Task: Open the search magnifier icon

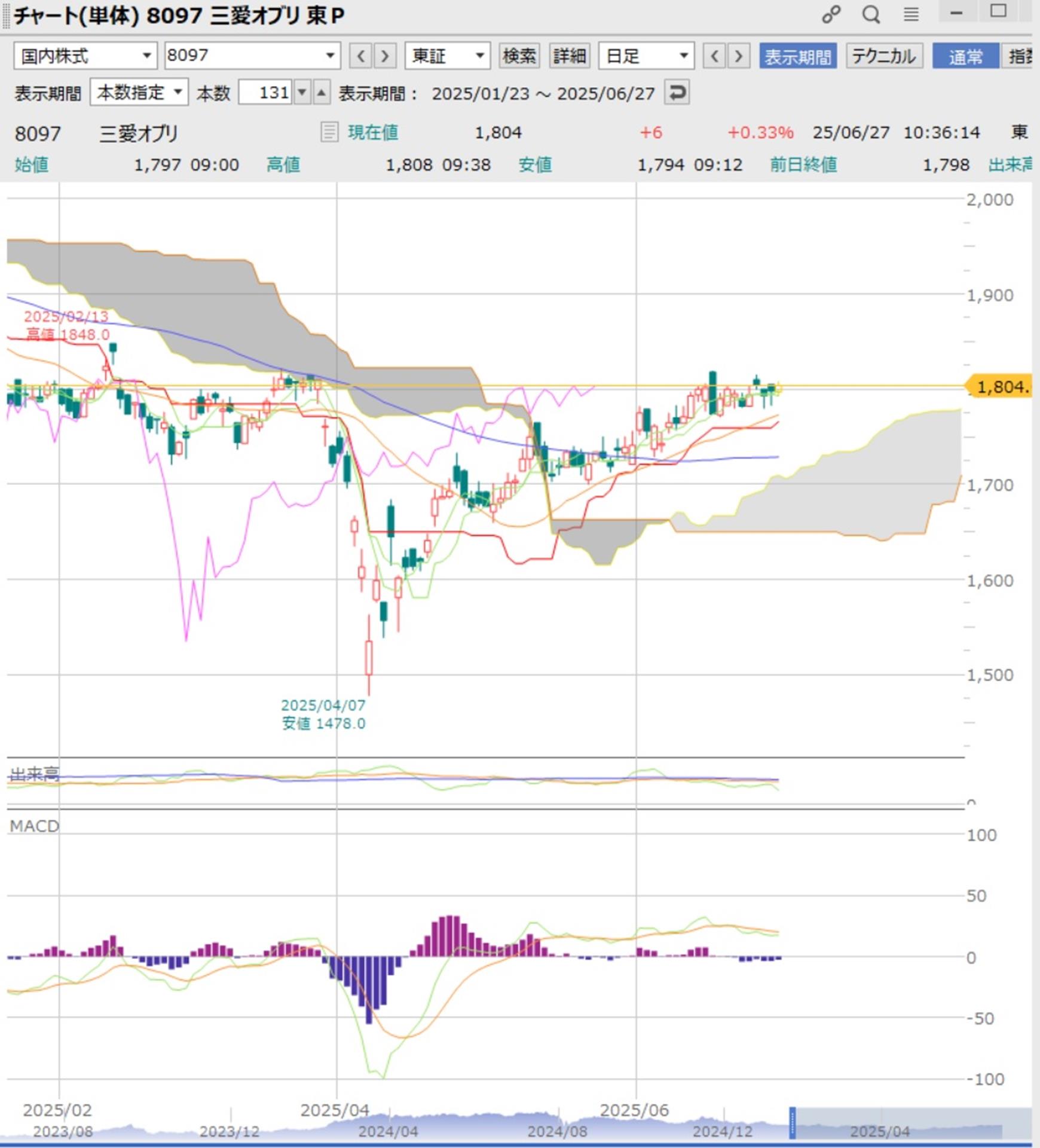Action: tap(871, 14)
